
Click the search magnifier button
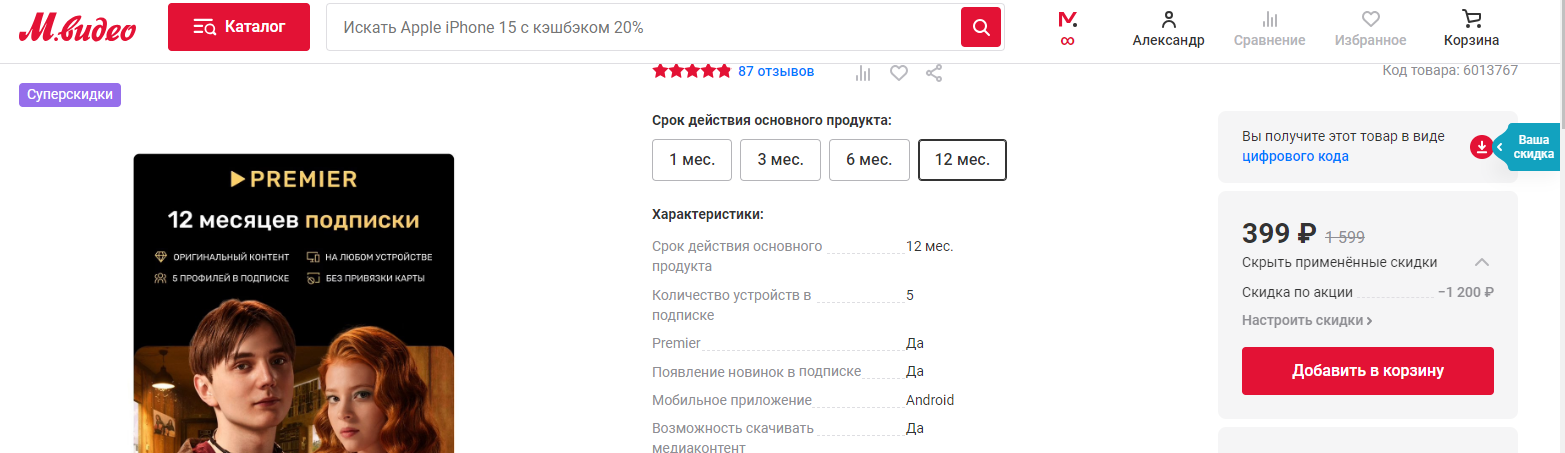click(981, 27)
